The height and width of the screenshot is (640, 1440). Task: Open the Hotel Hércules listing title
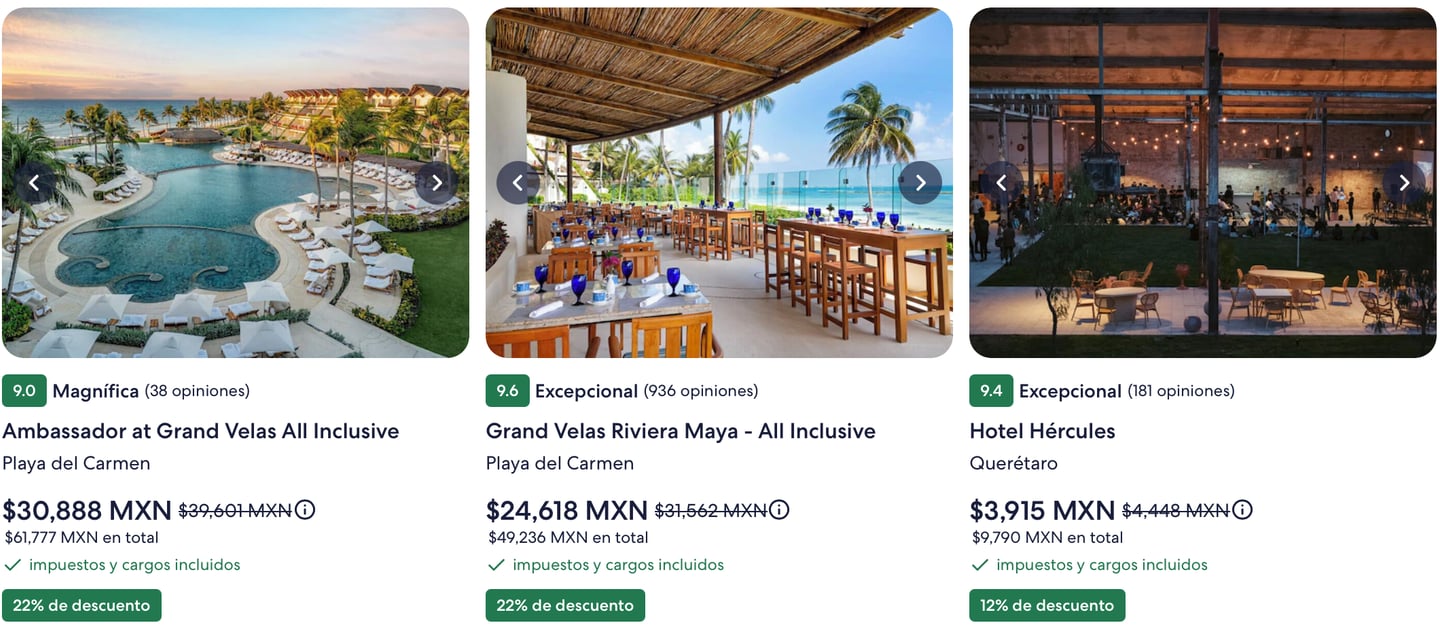[1042, 431]
